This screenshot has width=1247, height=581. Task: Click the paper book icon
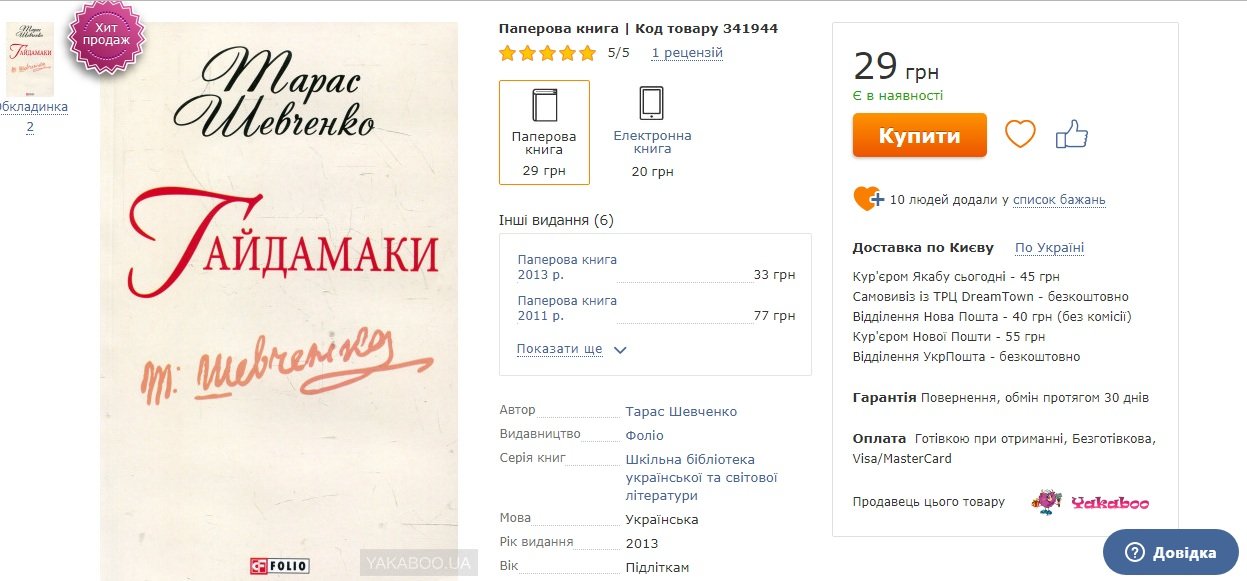(544, 105)
